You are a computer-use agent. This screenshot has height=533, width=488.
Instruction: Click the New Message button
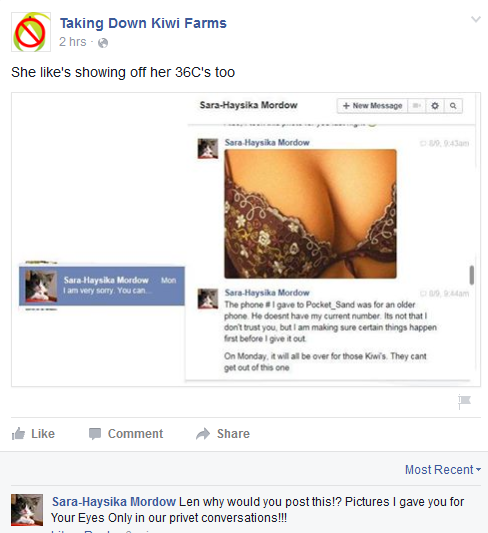click(x=372, y=106)
